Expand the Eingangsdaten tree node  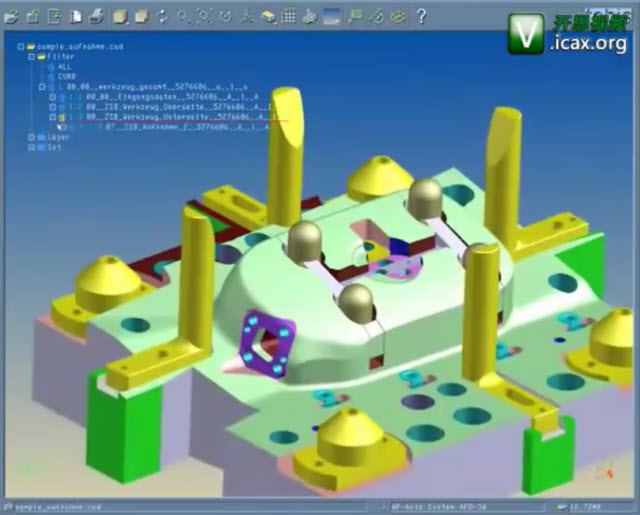tap(53, 97)
